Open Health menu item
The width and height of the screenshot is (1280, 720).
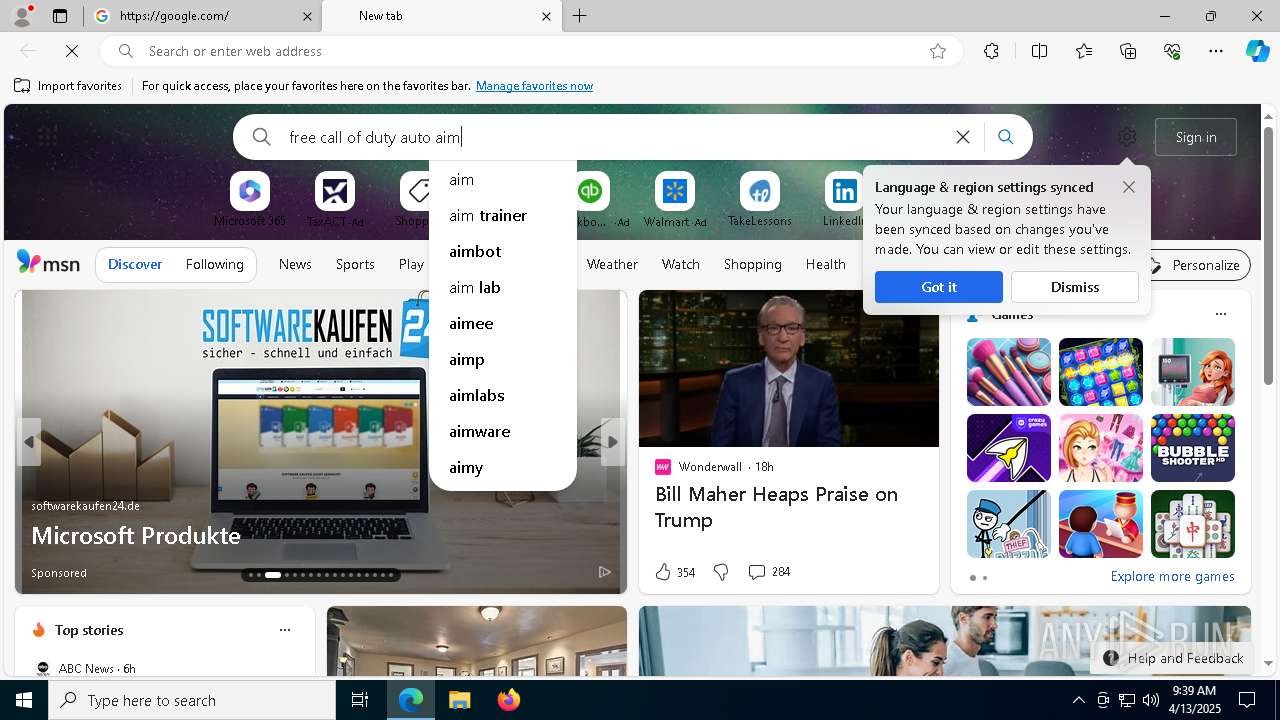click(x=826, y=264)
